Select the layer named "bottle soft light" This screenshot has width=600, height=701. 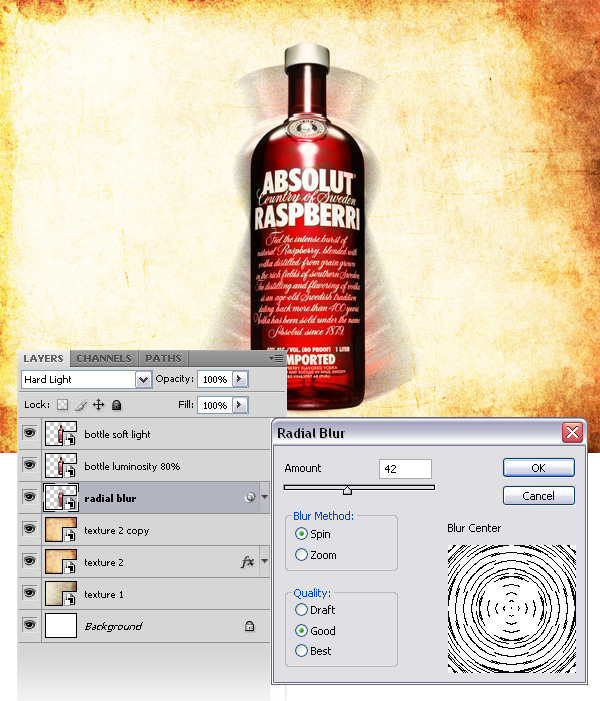tap(117, 434)
